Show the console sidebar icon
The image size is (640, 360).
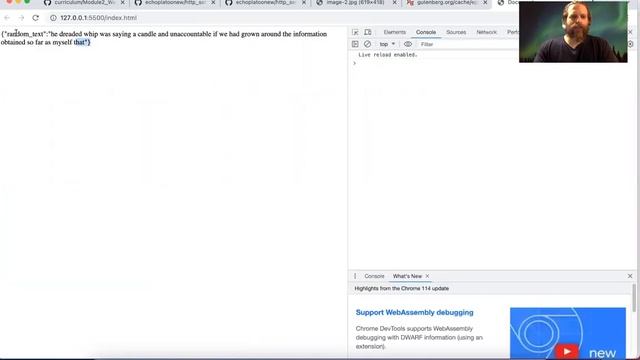(355, 44)
